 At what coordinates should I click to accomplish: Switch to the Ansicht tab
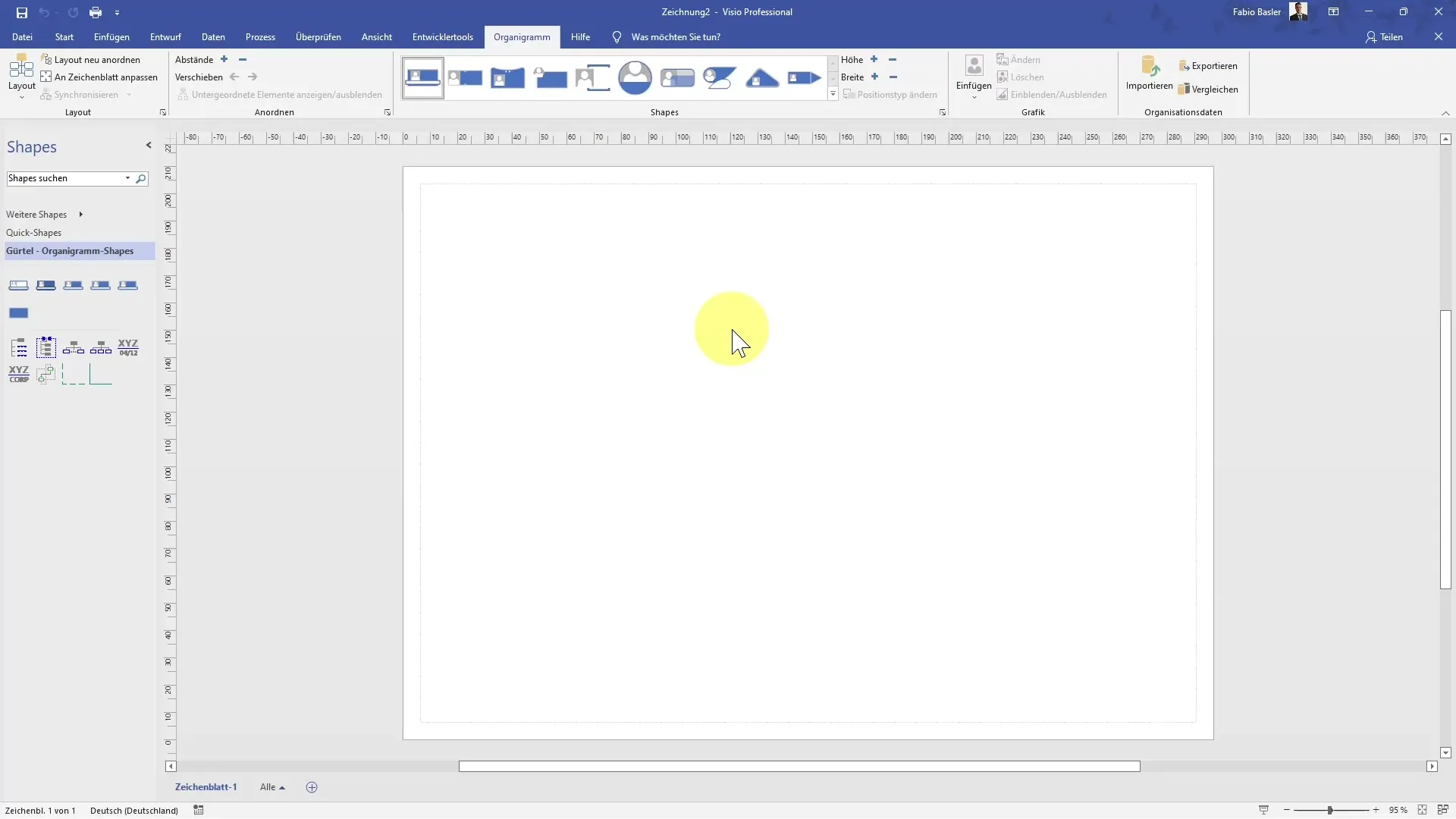[377, 36]
